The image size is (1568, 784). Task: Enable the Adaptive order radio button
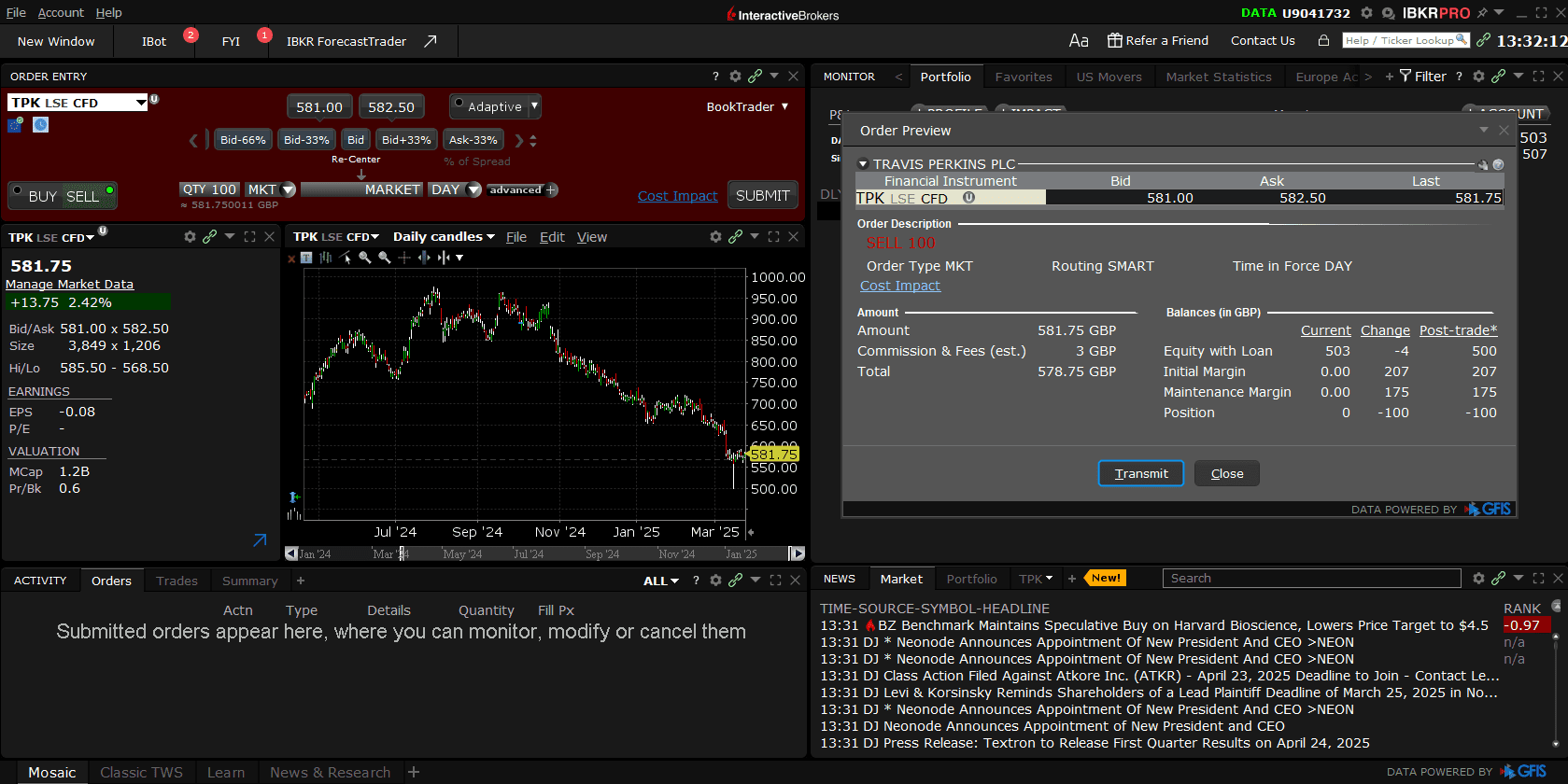[459, 105]
